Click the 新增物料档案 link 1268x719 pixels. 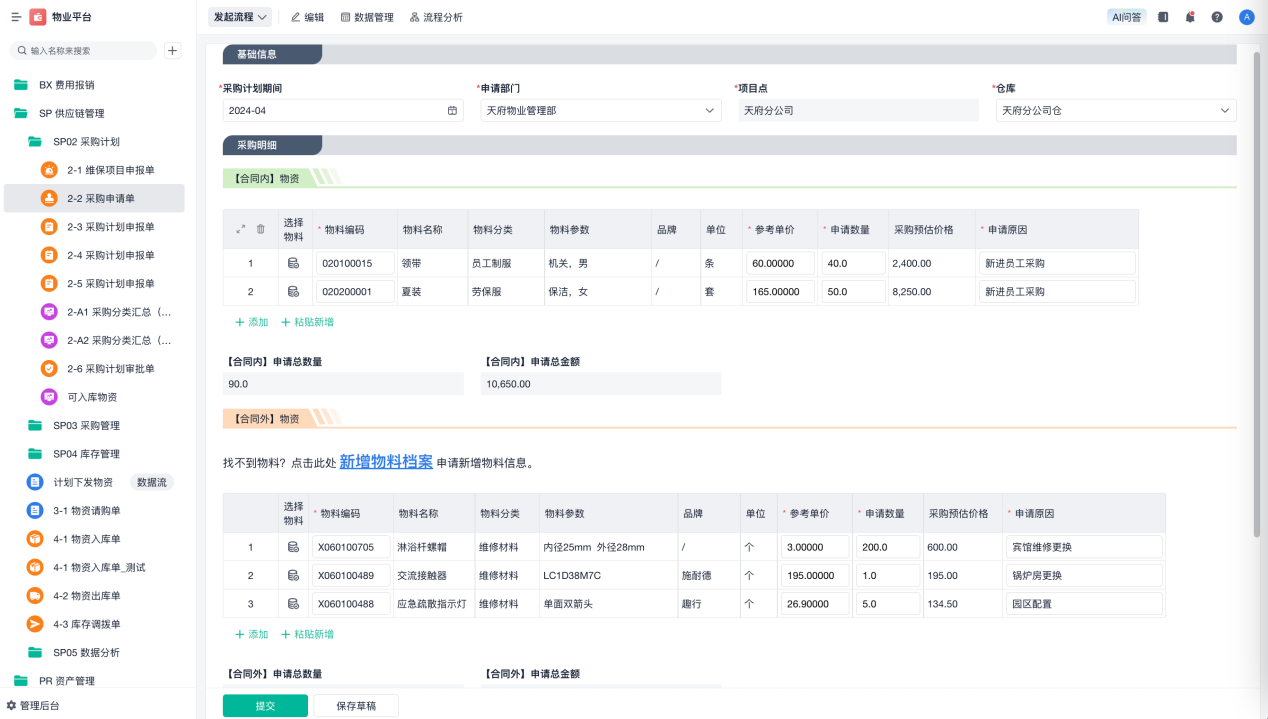point(386,461)
